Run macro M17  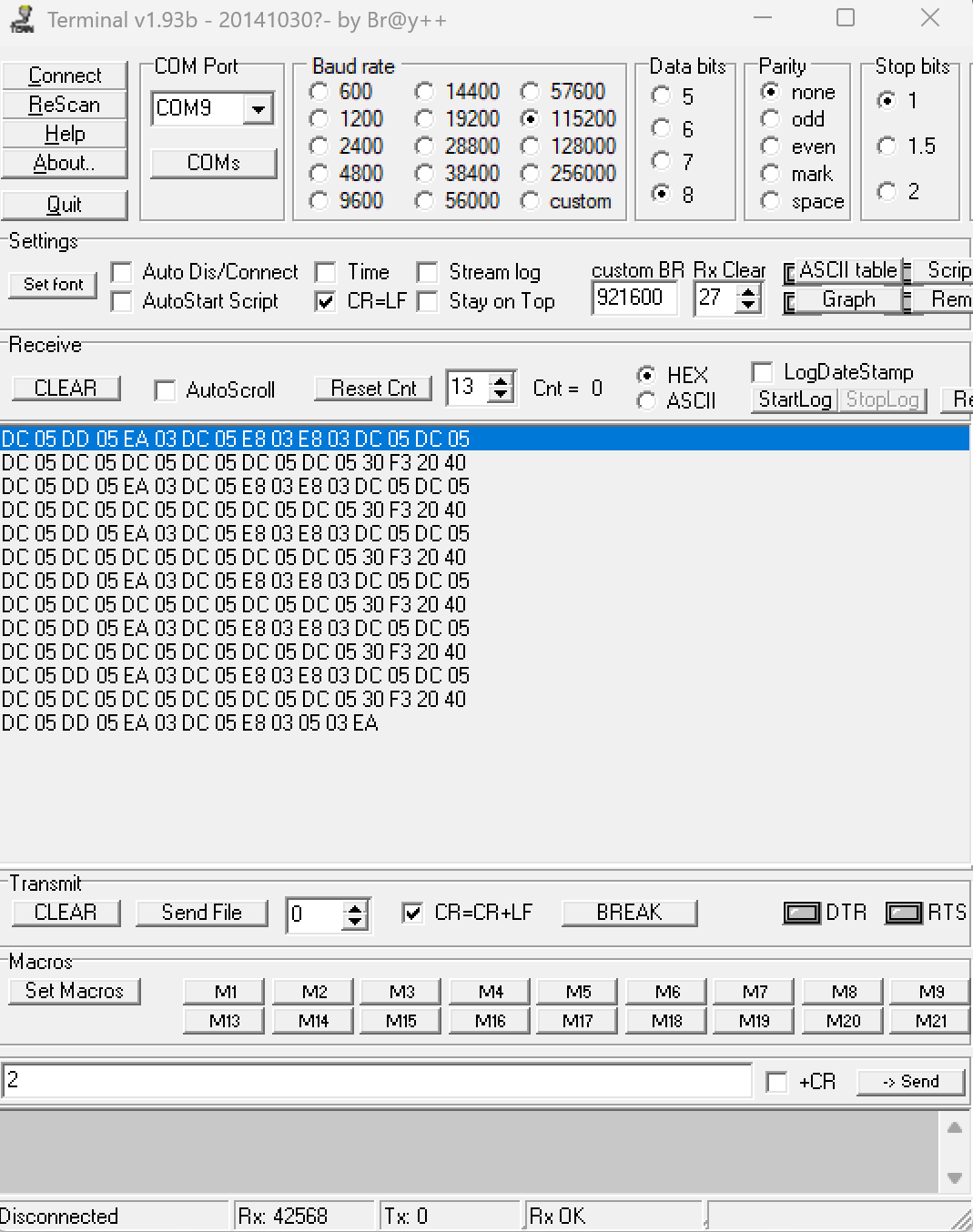coord(578,1021)
